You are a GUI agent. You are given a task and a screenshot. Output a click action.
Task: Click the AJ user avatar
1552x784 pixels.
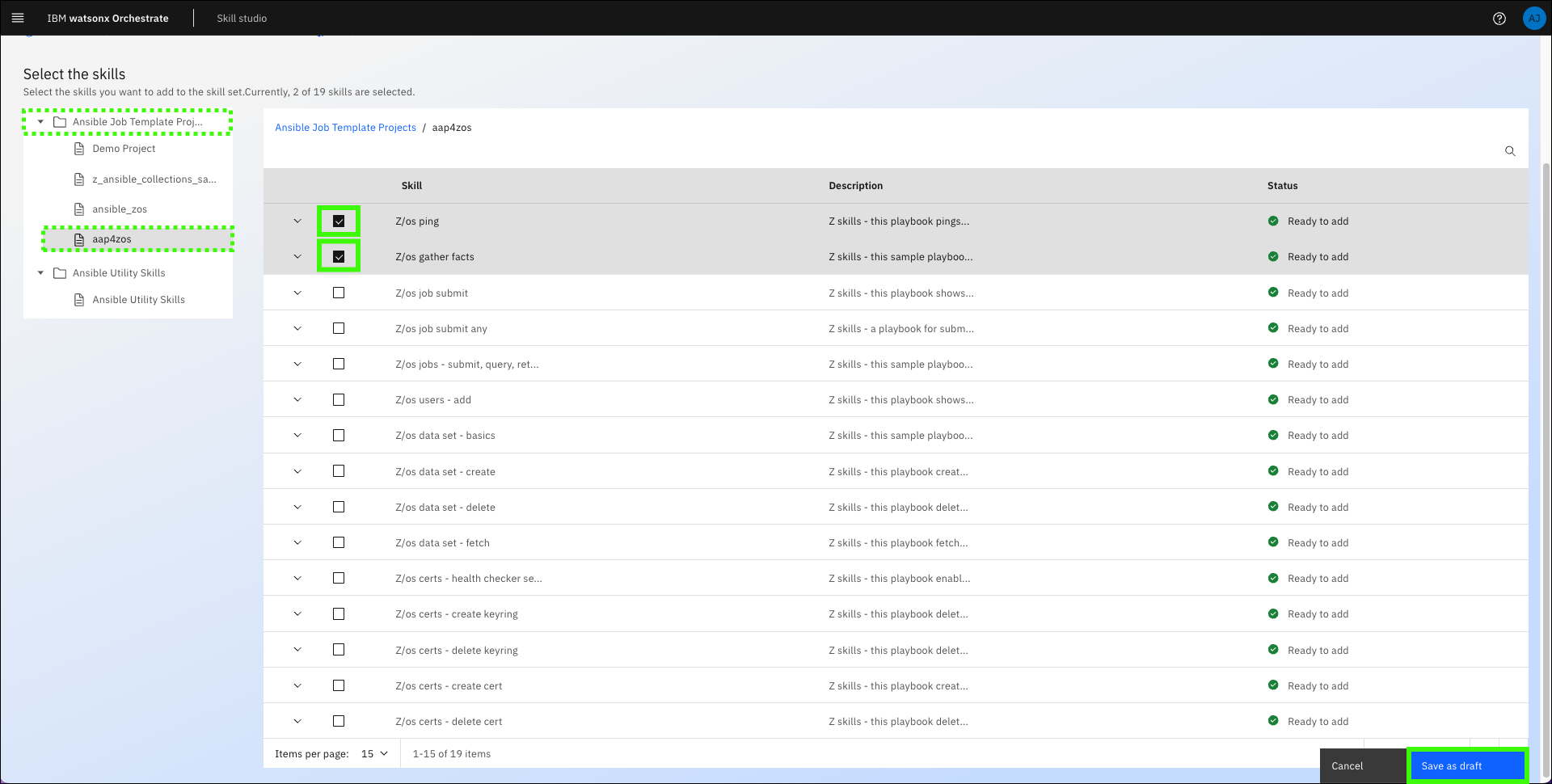(1533, 19)
